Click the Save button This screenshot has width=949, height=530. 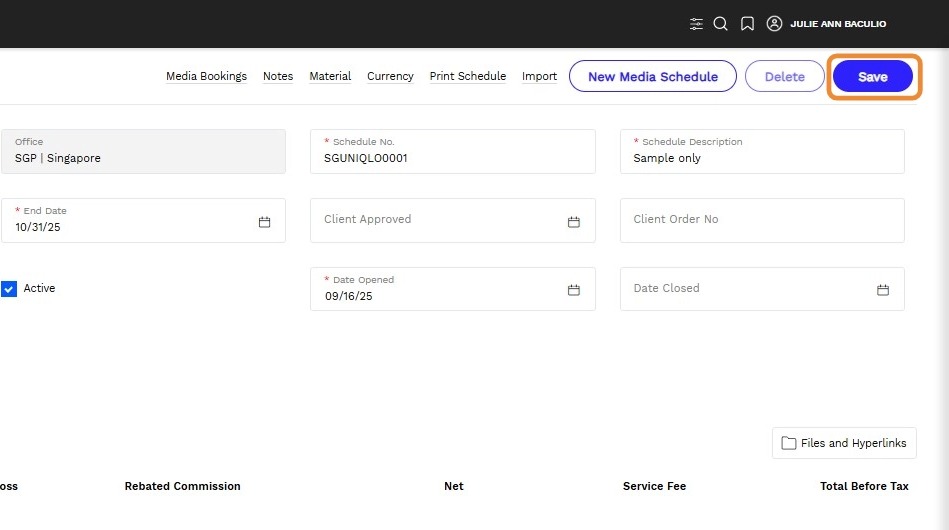click(x=872, y=77)
